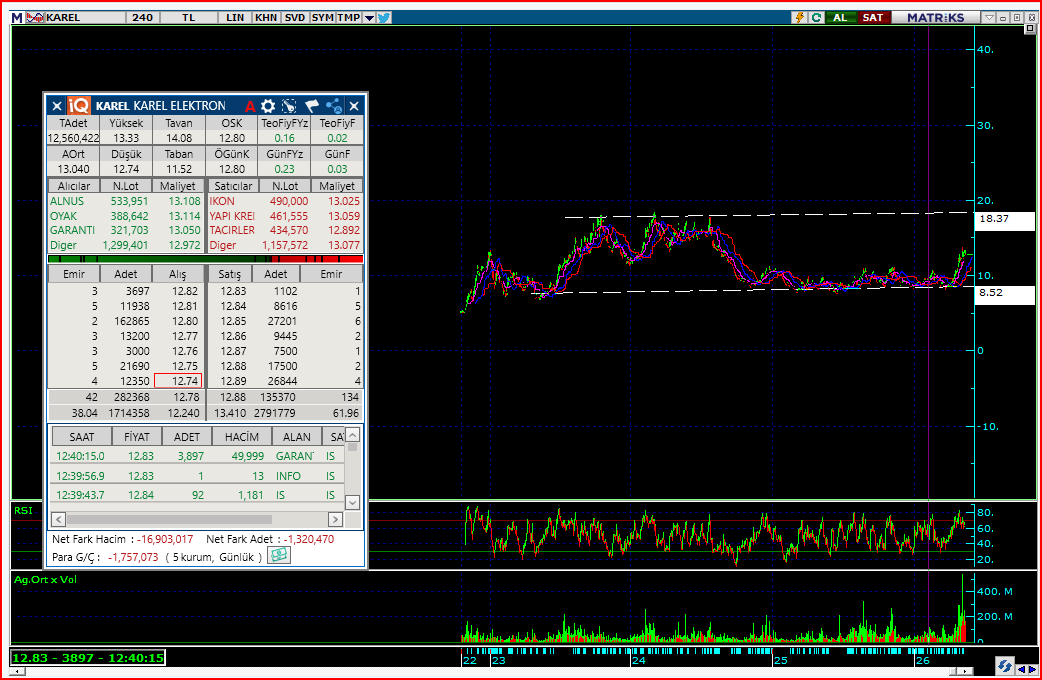Click the SAAT column header

81,437
